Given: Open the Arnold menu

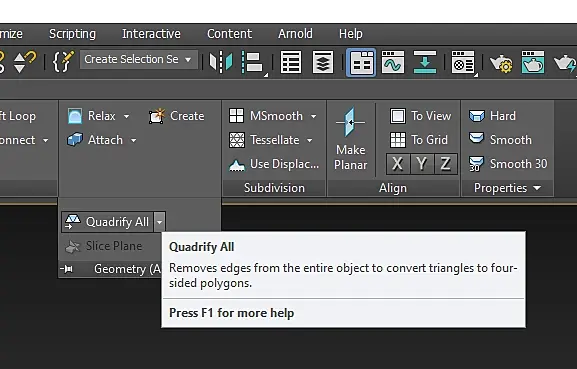Looking at the screenshot, I should 295,34.
